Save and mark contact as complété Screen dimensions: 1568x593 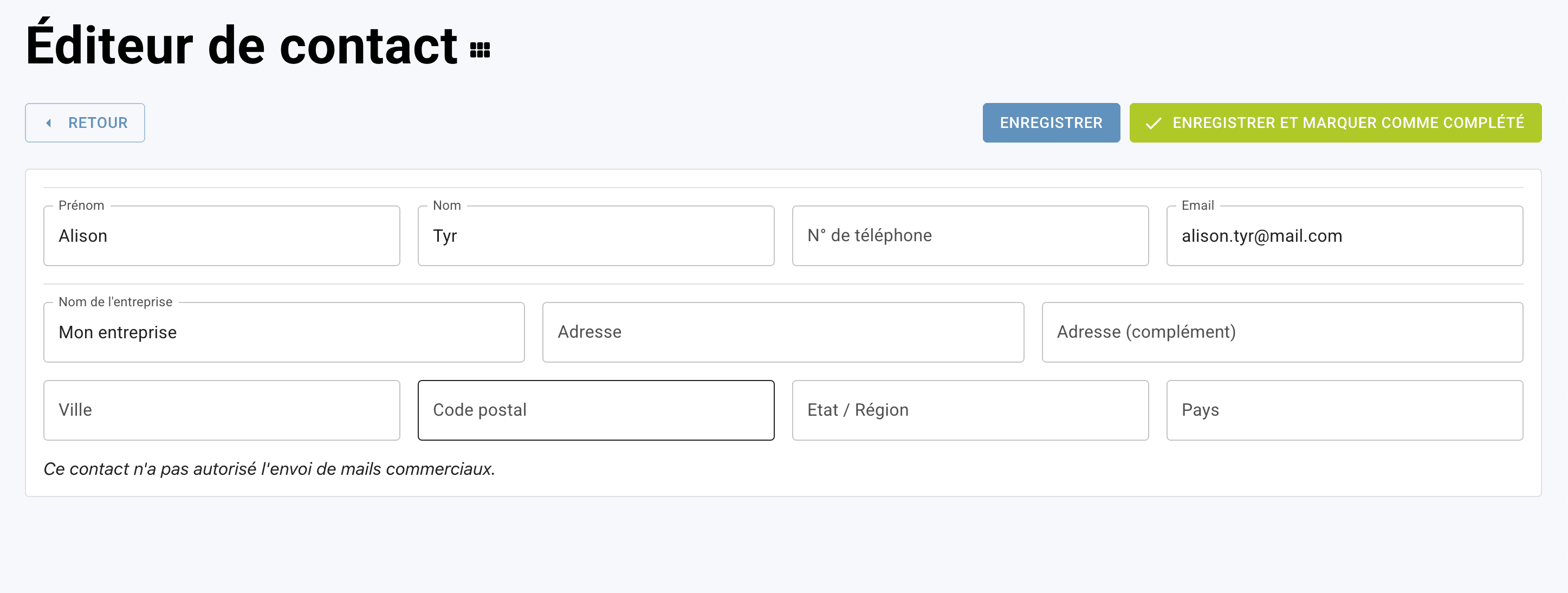point(1347,123)
